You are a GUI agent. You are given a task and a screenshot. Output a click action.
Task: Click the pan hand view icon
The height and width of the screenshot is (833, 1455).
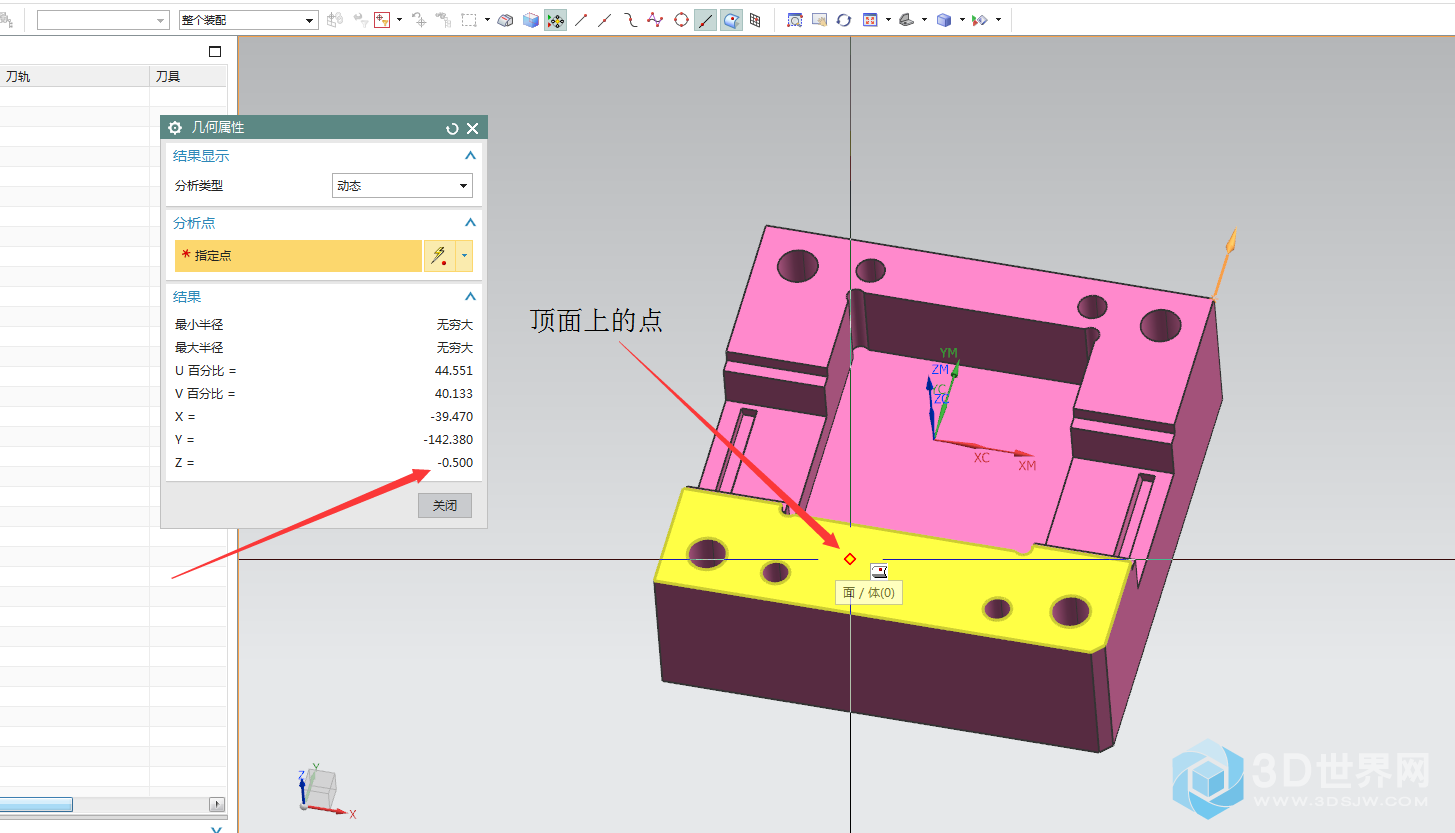[819, 20]
